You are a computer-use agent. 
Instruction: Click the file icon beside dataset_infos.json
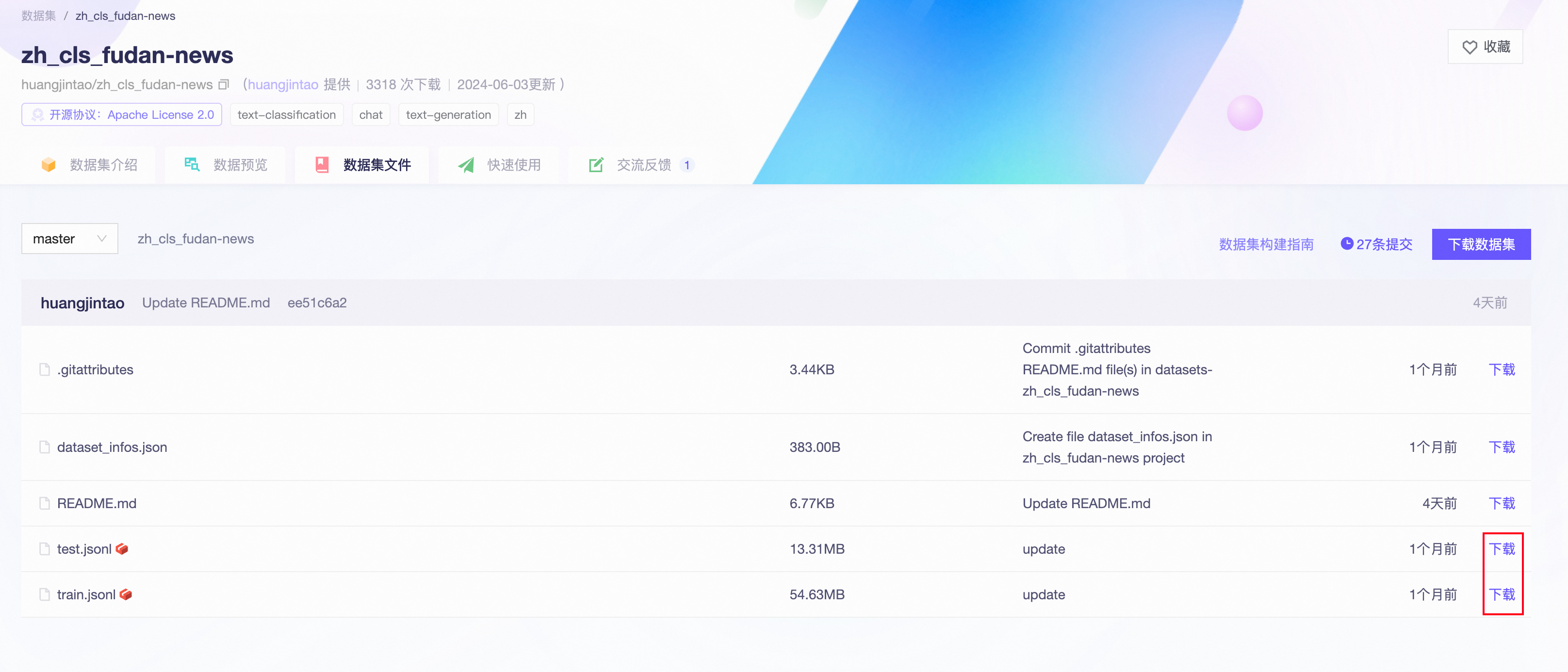coord(45,447)
